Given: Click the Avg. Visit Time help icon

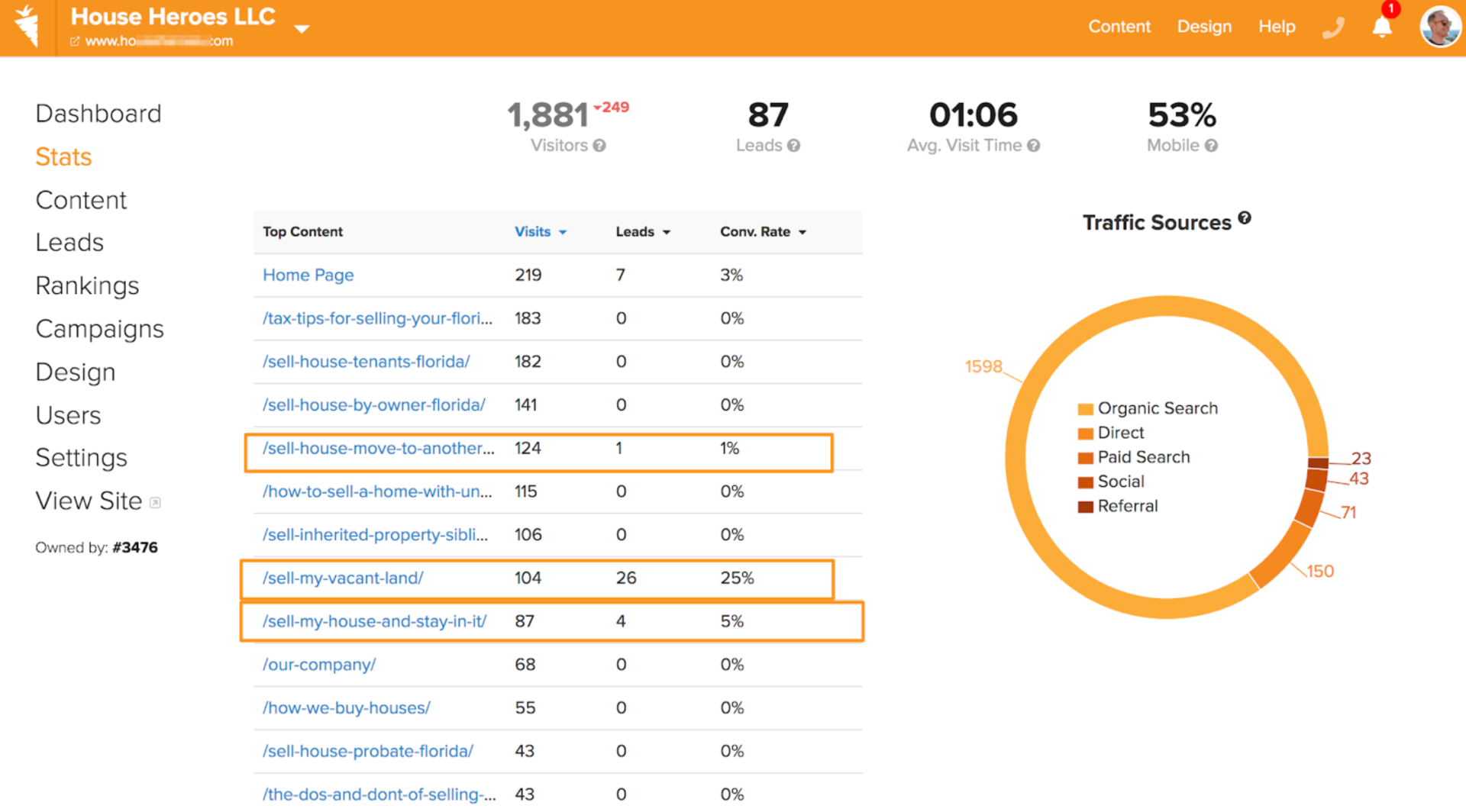Looking at the screenshot, I should [x=1034, y=146].
